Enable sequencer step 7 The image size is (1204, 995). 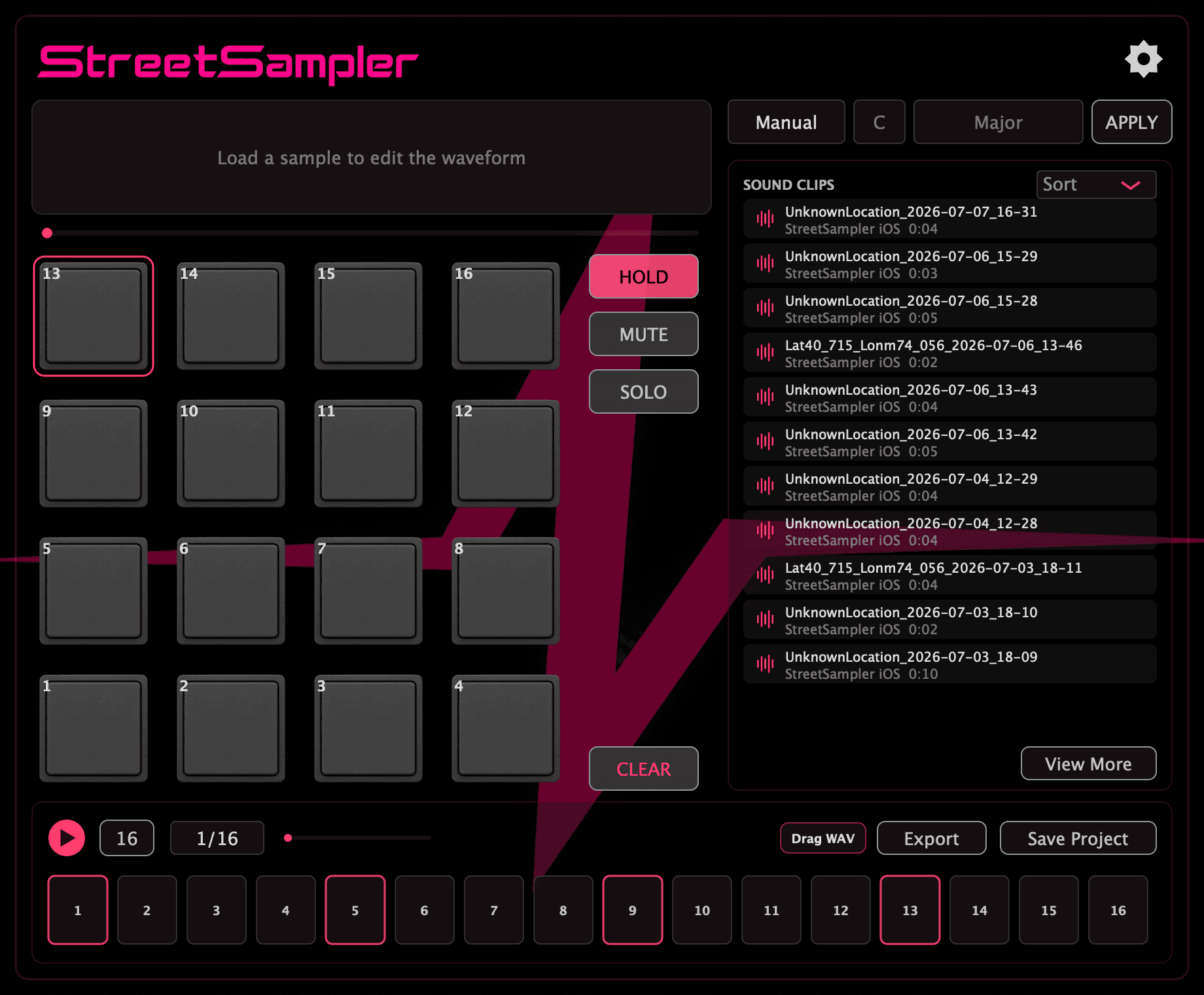(x=494, y=910)
